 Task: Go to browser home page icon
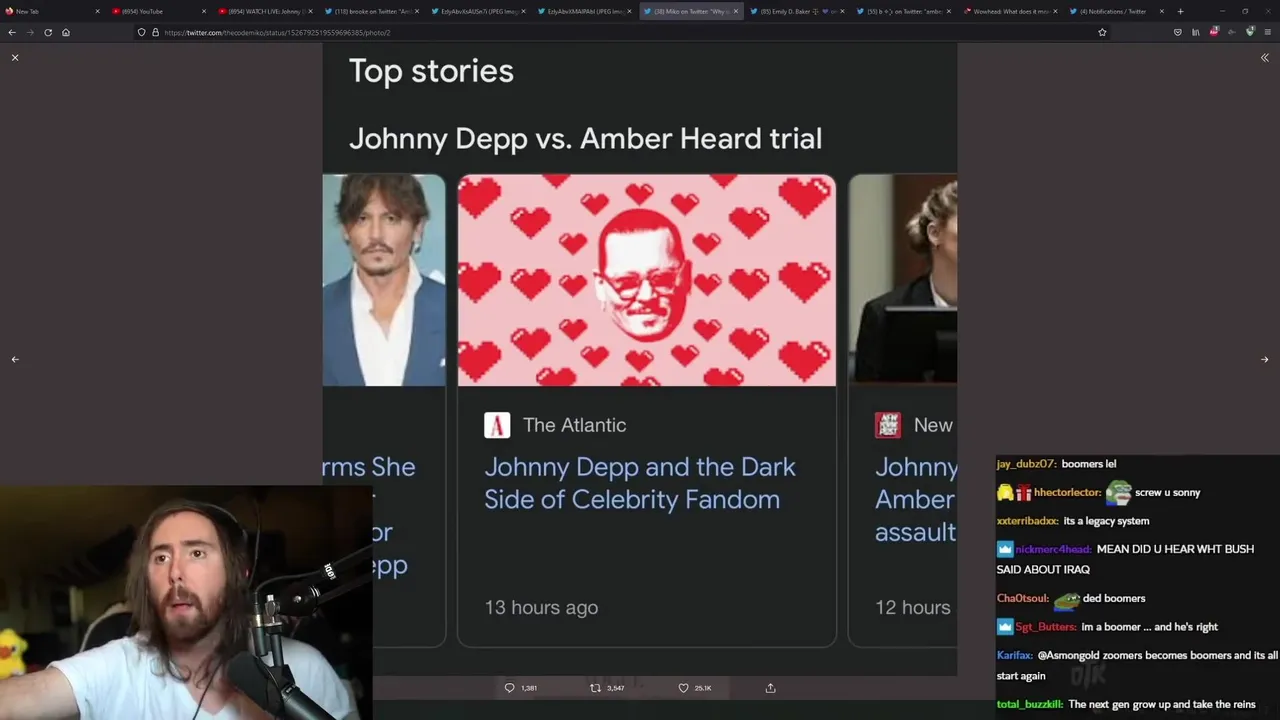[x=66, y=32]
